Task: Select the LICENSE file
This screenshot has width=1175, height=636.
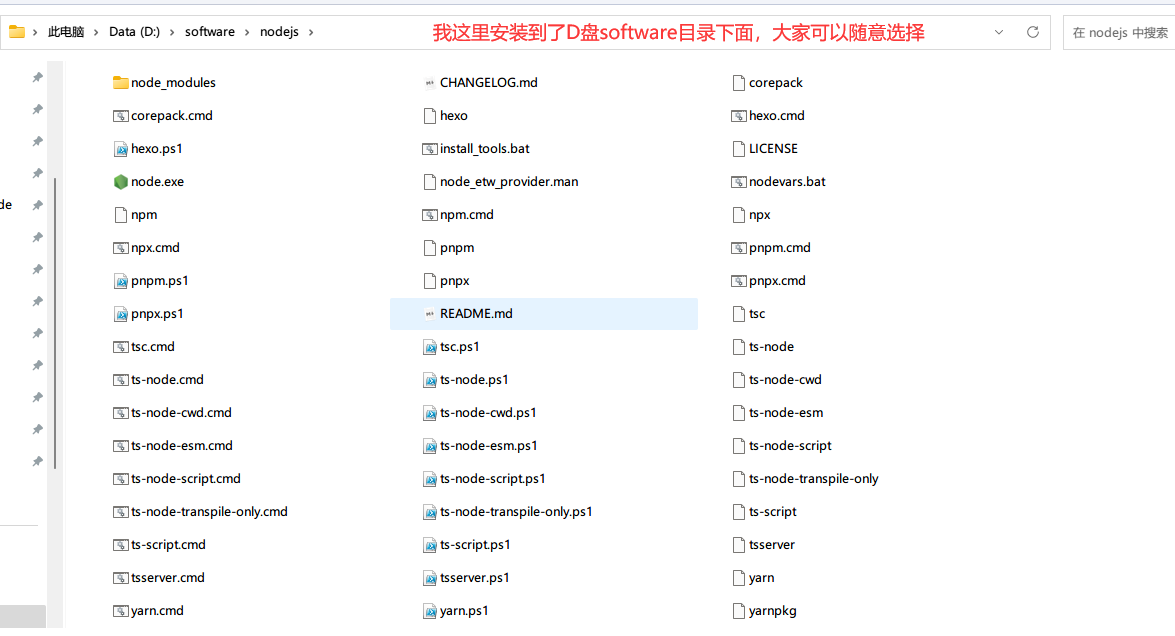Action: (x=772, y=149)
